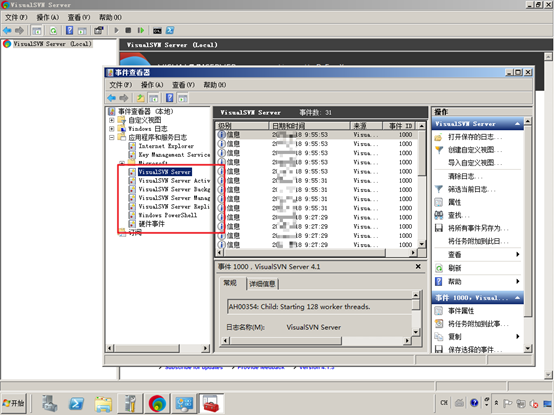Open 查看 menu in Event Viewer
The width and height of the screenshot is (554, 415).
[x=183, y=85]
